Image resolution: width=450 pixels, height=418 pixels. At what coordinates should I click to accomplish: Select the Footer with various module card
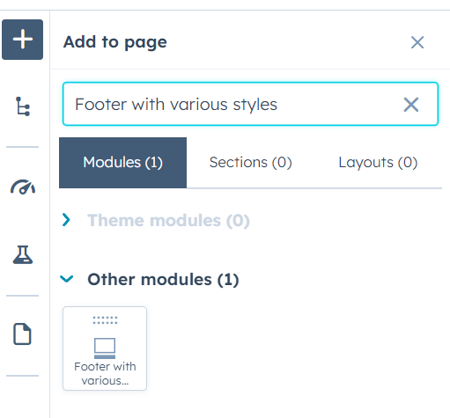click(x=105, y=348)
